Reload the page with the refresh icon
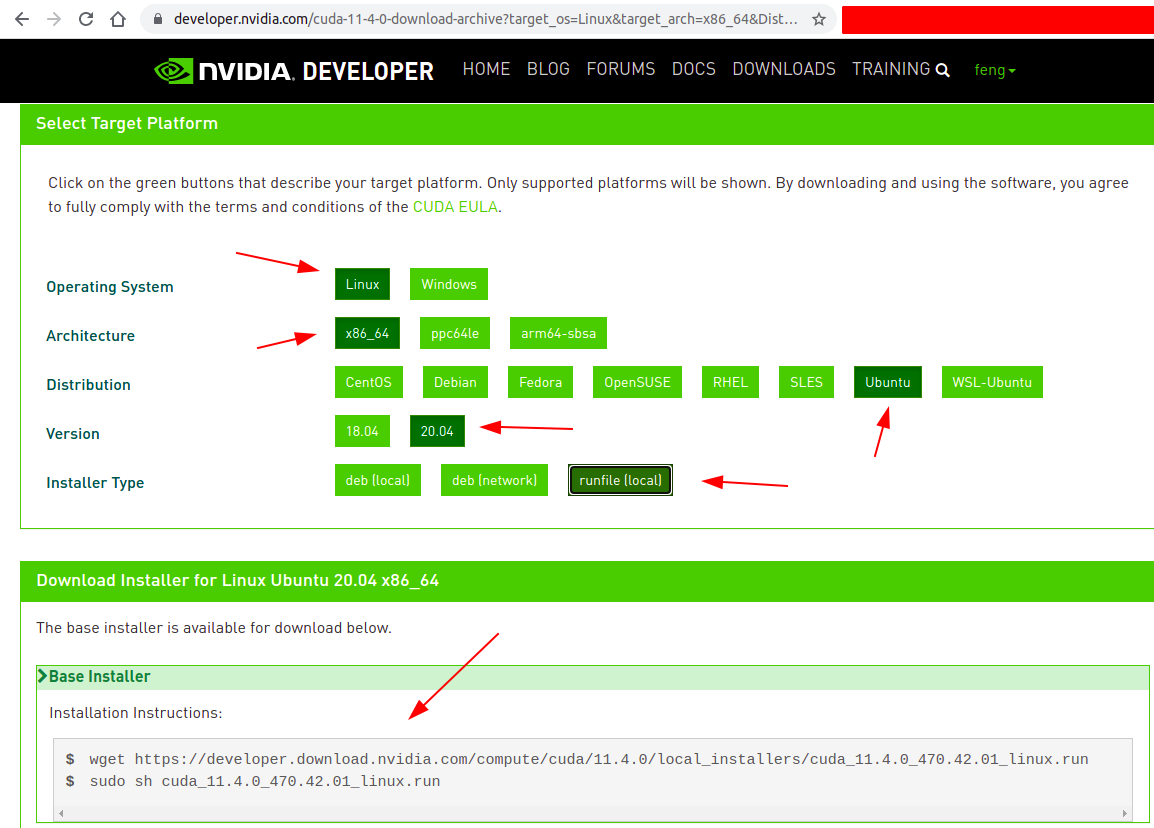 pyautogui.click(x=86, y=19)
